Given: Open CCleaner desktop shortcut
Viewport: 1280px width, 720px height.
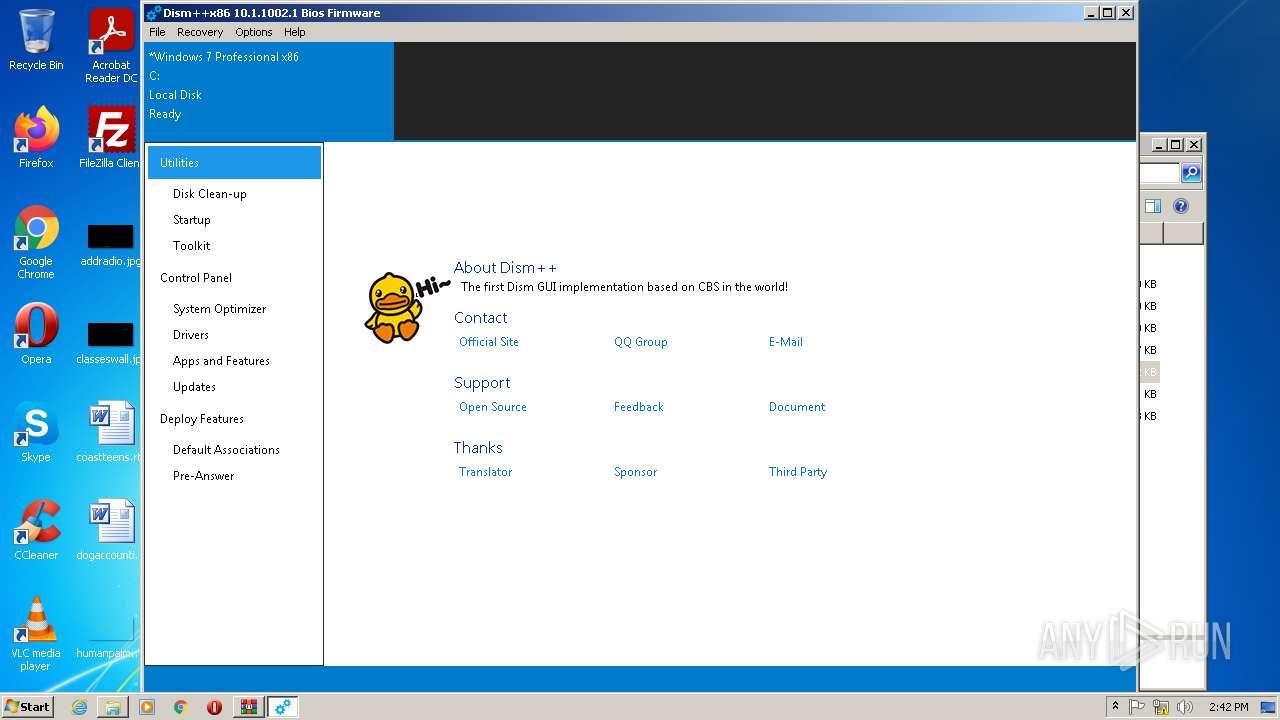Looking at the screenshot, I should click(x=36, y=530).
